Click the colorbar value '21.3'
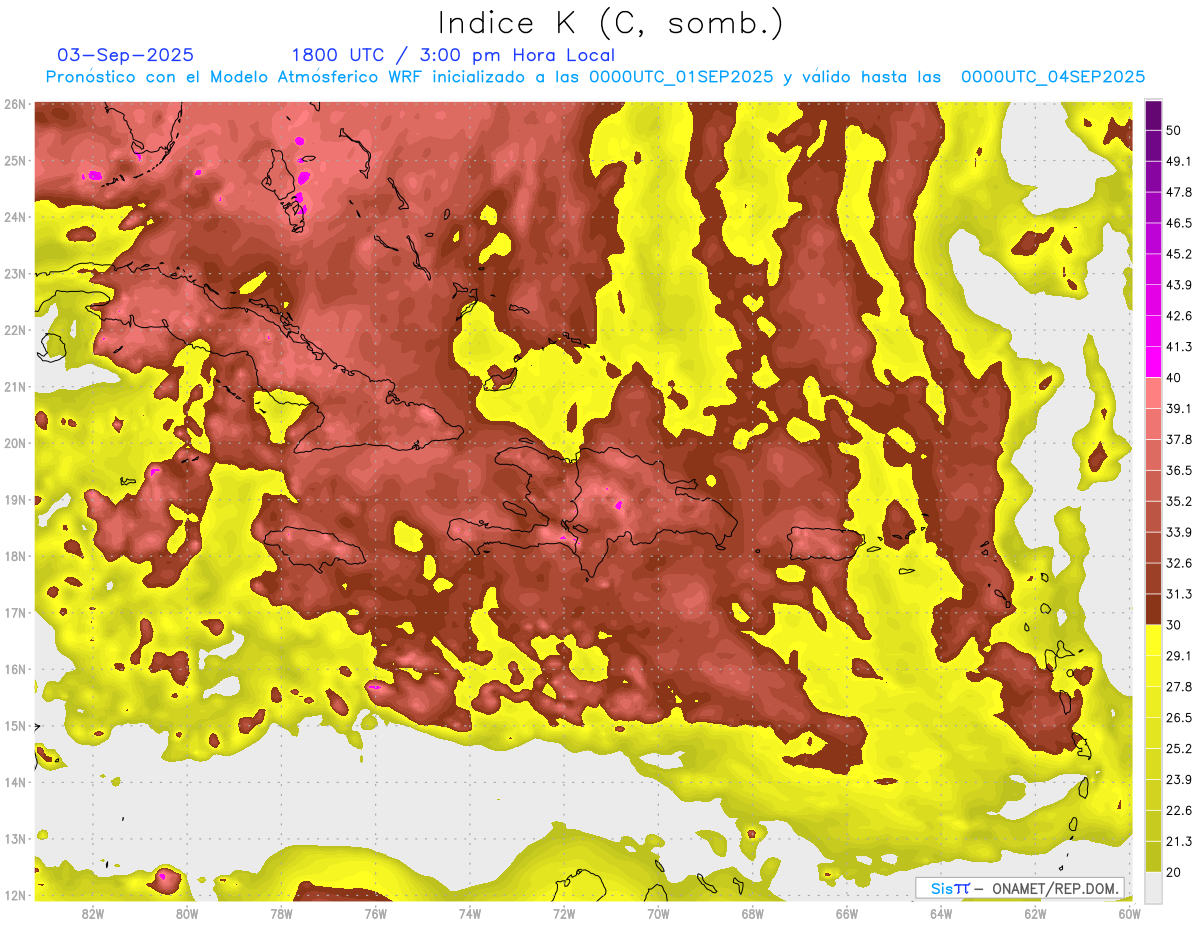Screen dimensions: 1200x927 click(1179, 841)
